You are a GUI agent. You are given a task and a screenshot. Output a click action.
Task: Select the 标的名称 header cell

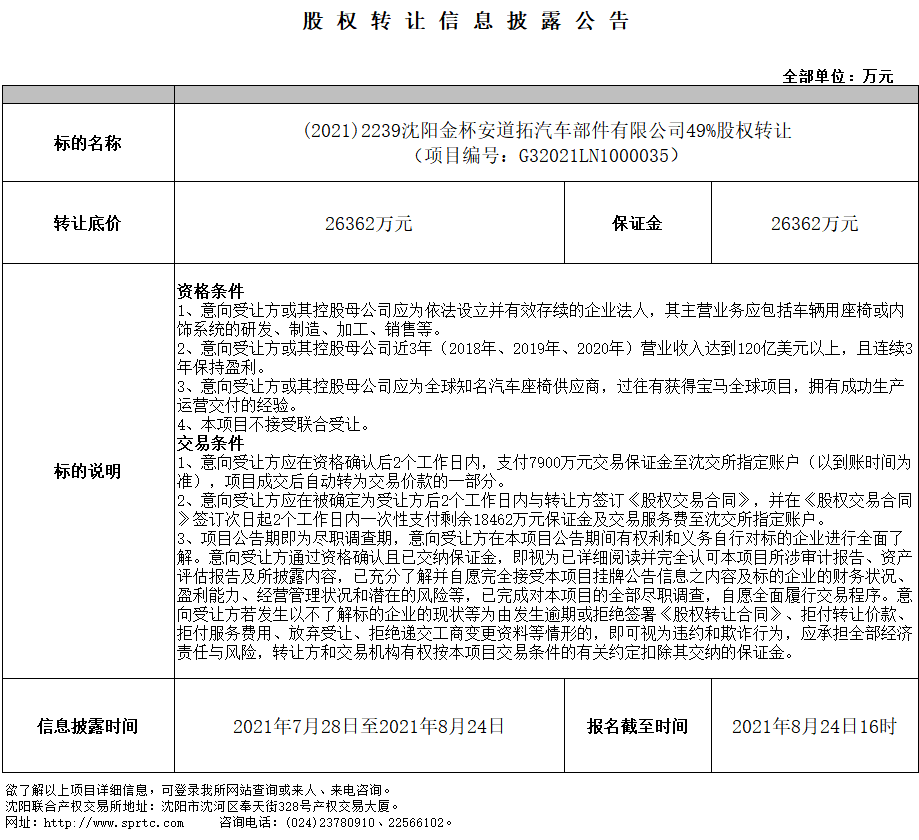tap(88, 143)
